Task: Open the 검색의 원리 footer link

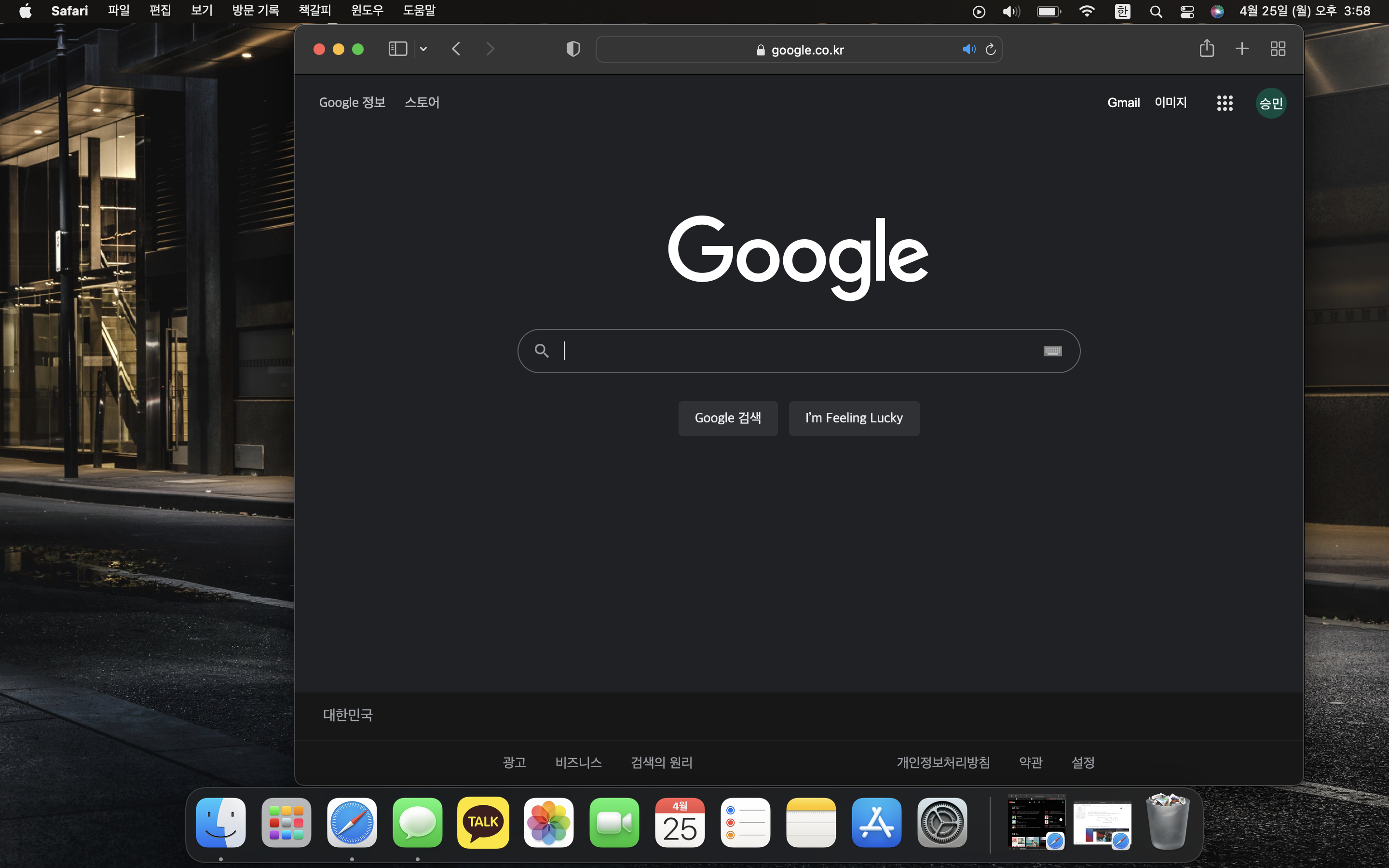Action: click(662, 762)
